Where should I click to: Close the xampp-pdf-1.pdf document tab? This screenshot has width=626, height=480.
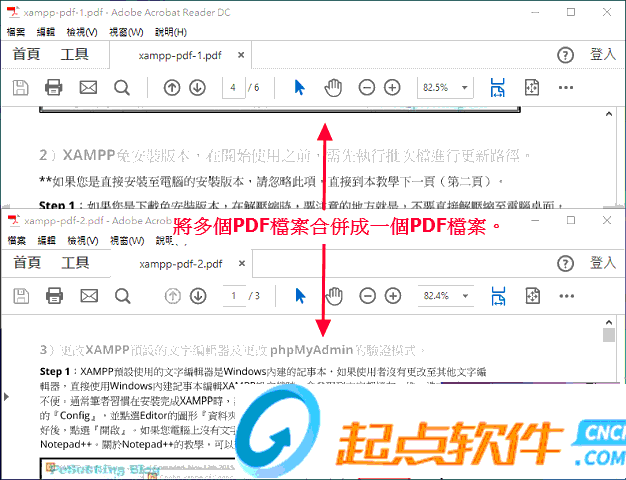241,55
